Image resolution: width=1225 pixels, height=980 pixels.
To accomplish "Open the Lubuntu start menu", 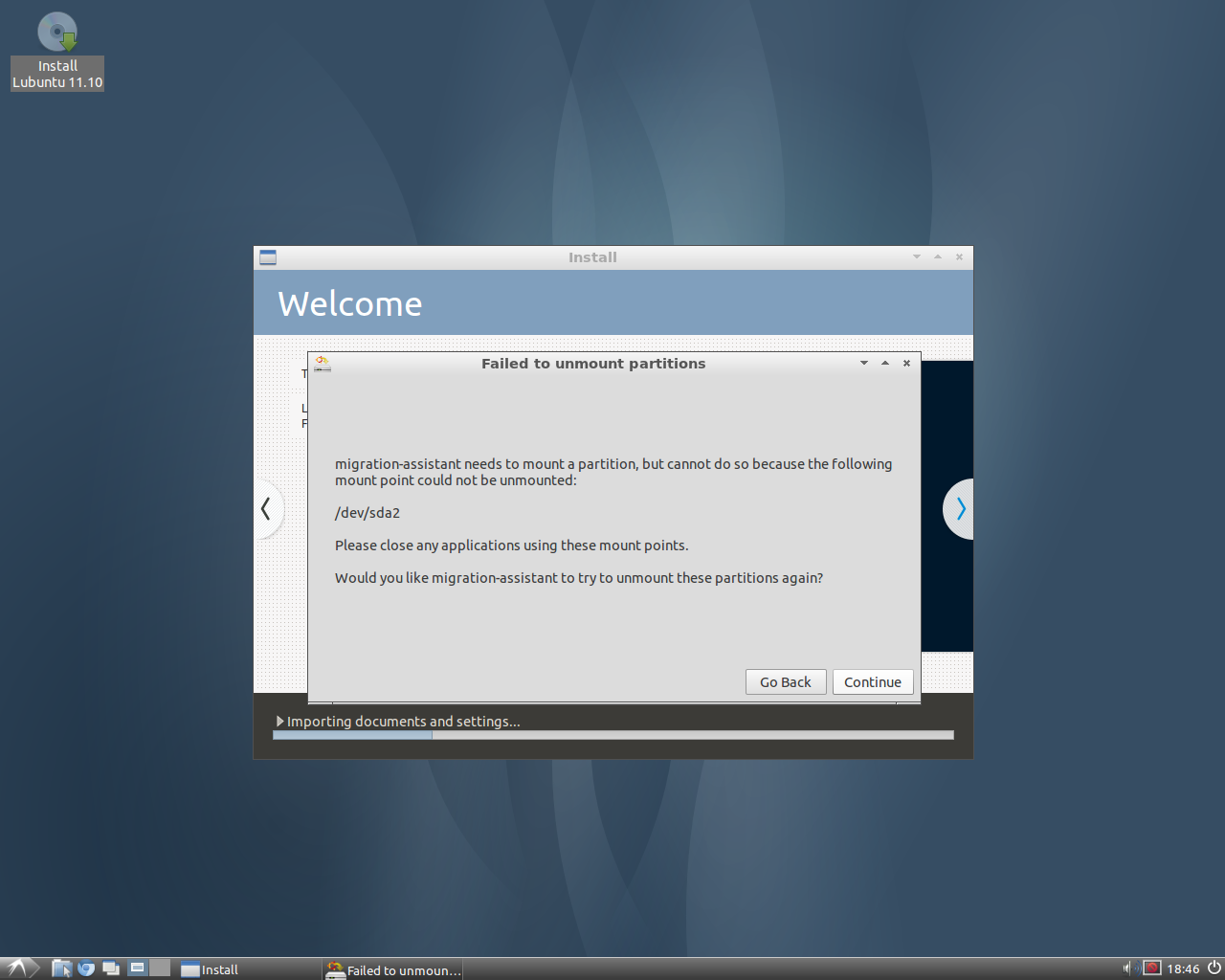I will [18, 969].
